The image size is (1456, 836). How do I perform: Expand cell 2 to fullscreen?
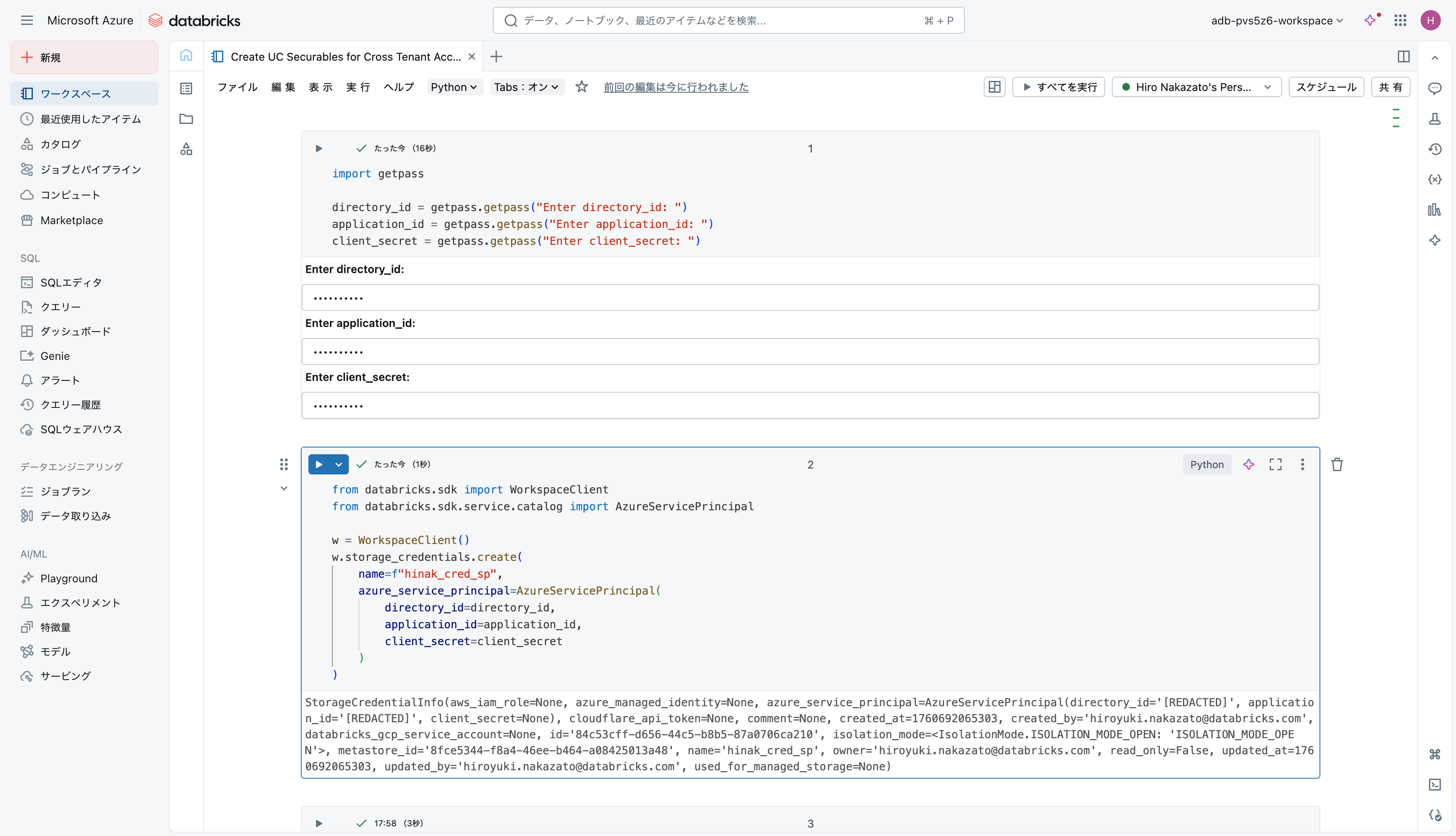[1275, 464]
